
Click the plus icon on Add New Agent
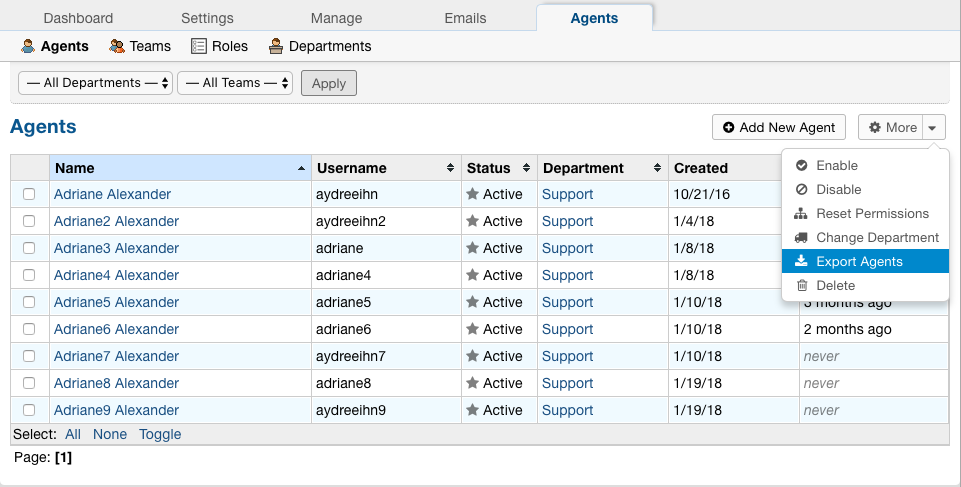pyautogui.click(x=728, y=127)
